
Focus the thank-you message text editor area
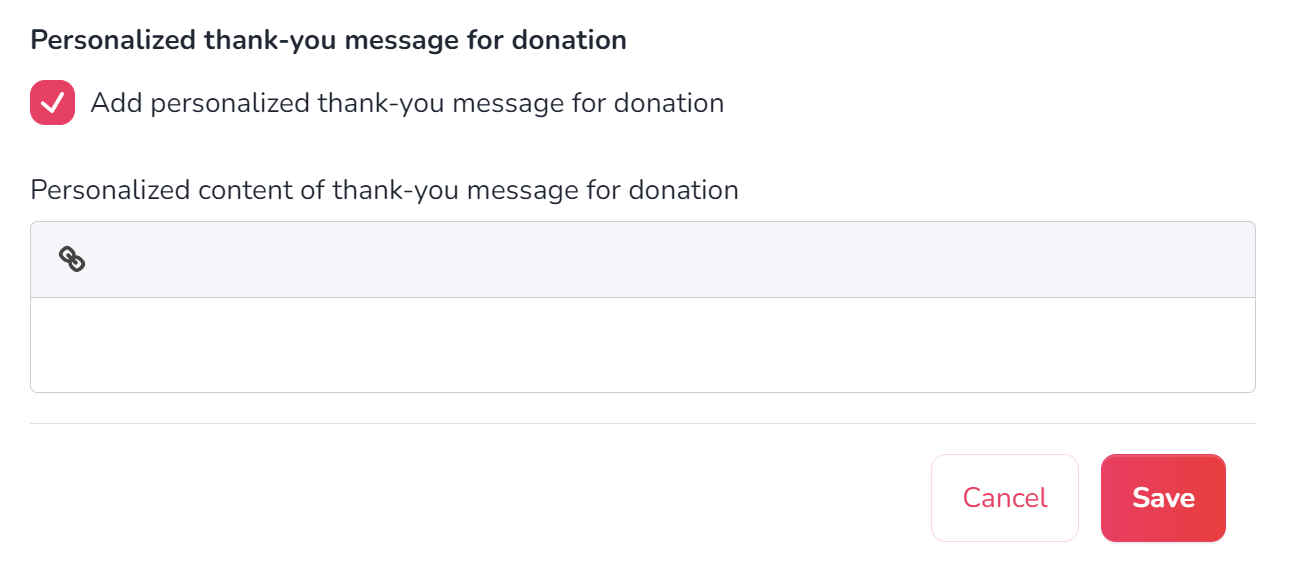tap(643, 345)
